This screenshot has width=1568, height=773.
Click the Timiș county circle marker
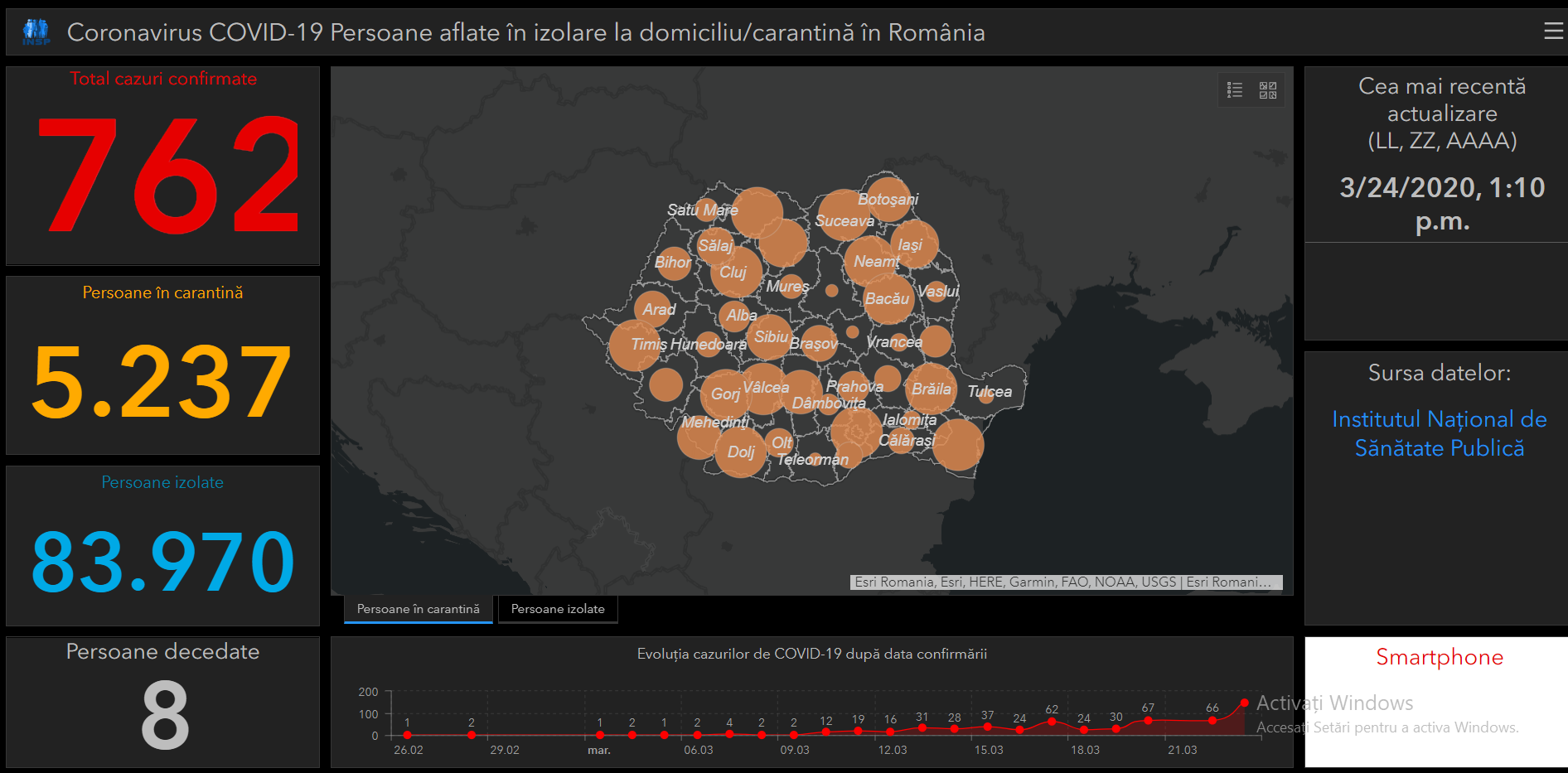pos(635,345)
